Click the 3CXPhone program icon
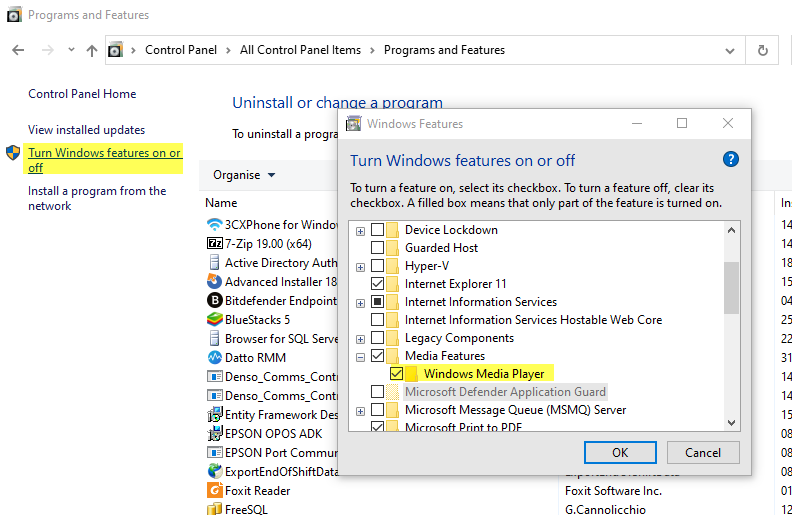This screenshot has width=792, height=515. point(215,224)
